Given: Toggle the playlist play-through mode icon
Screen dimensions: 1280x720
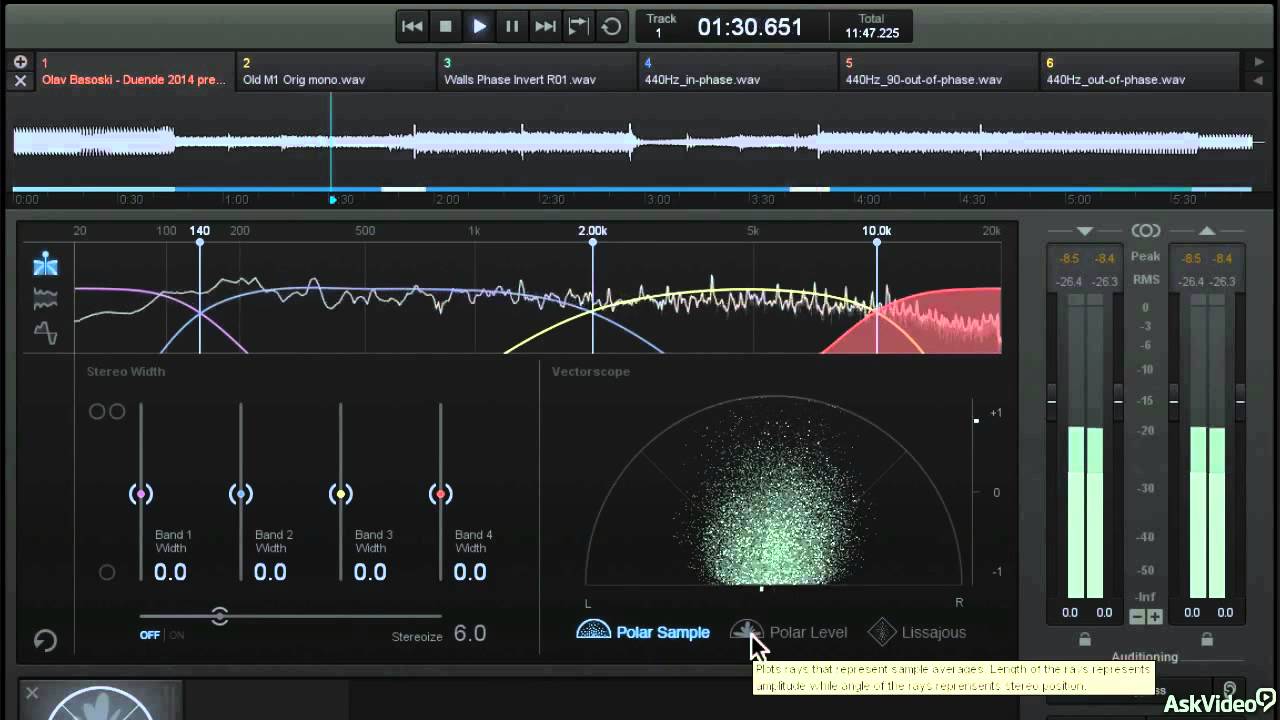Looking at the screenshot, I should coord(578,27).
